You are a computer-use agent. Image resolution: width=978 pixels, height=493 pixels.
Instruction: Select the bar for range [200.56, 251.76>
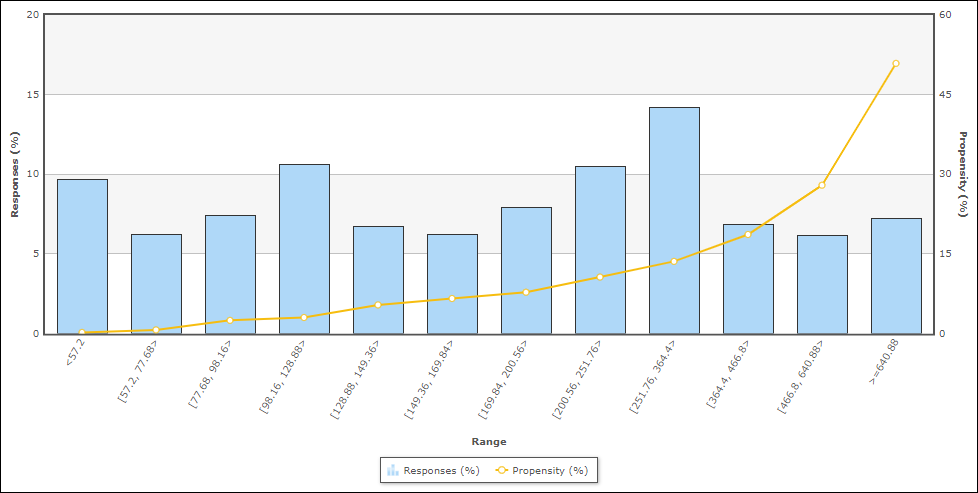(600, 249)
